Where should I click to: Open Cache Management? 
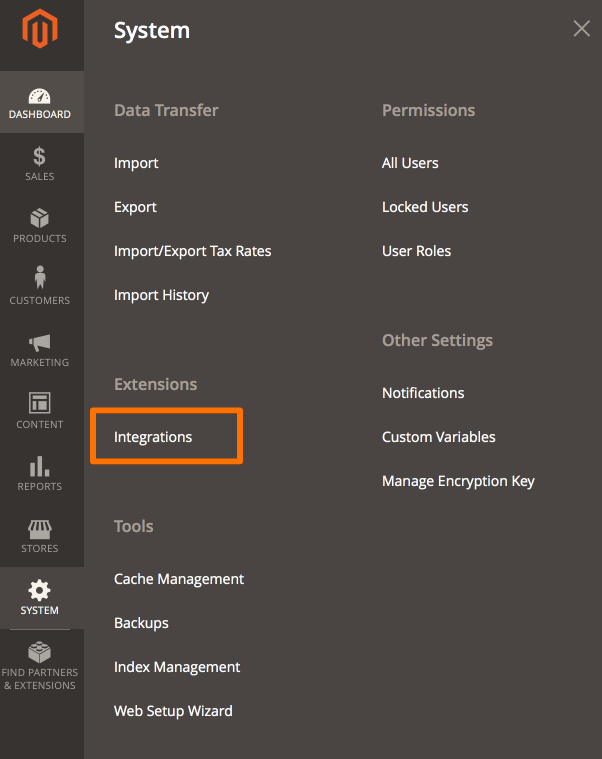tap(179, 579)
